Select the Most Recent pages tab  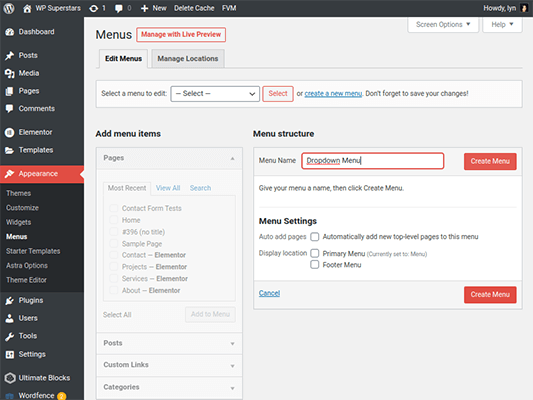pos(127,188)
